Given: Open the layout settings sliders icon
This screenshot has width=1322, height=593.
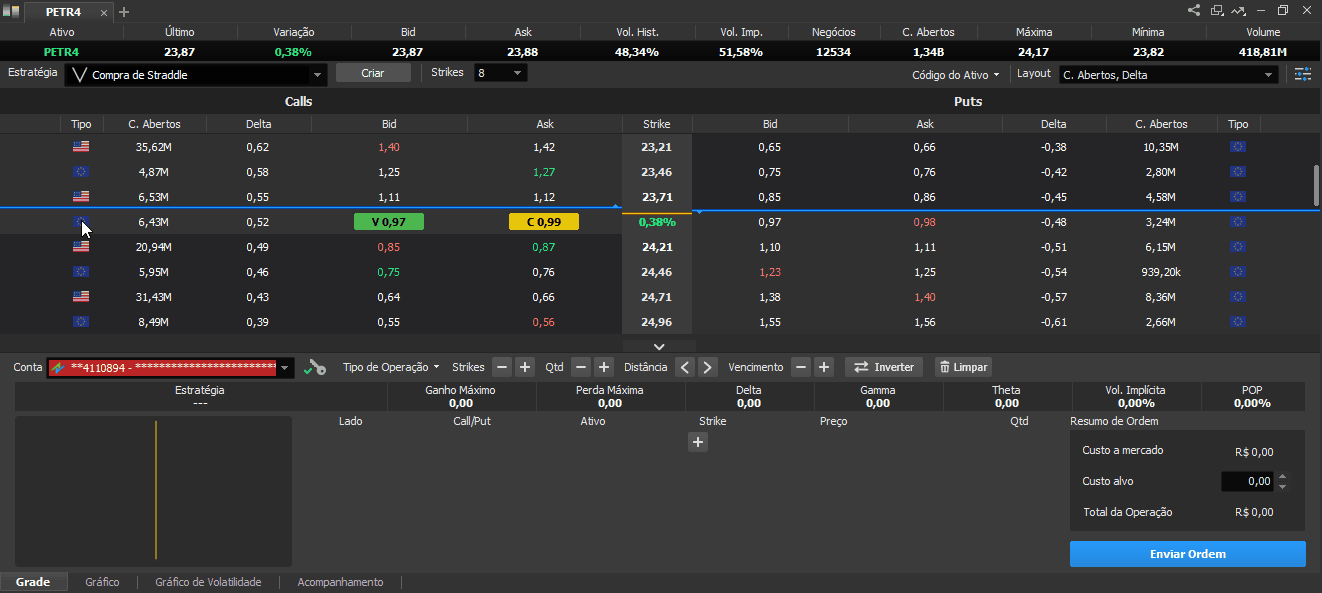Looking at the screenshot, I should 1302,74.
